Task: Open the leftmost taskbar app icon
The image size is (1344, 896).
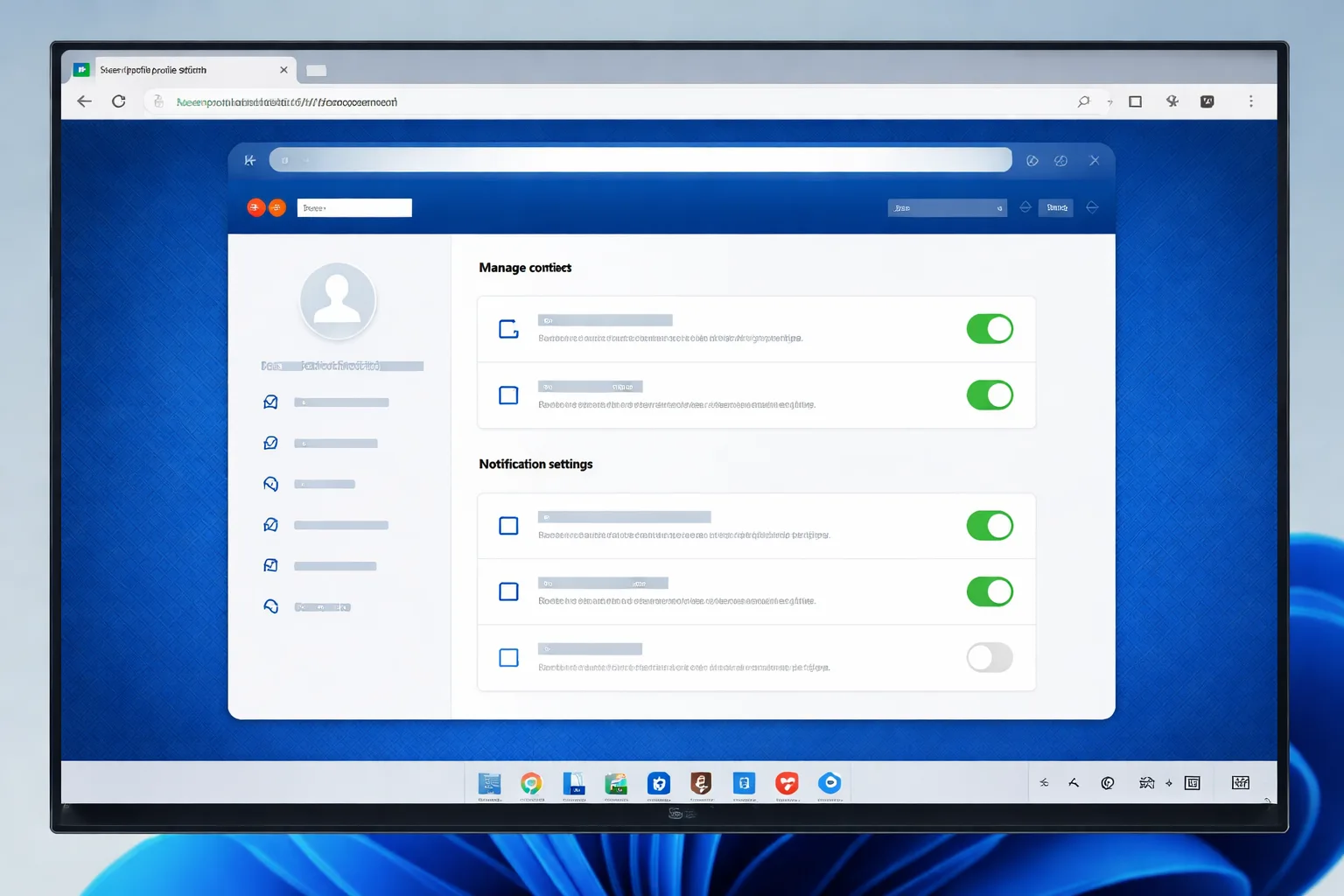Action: [489, 783]
